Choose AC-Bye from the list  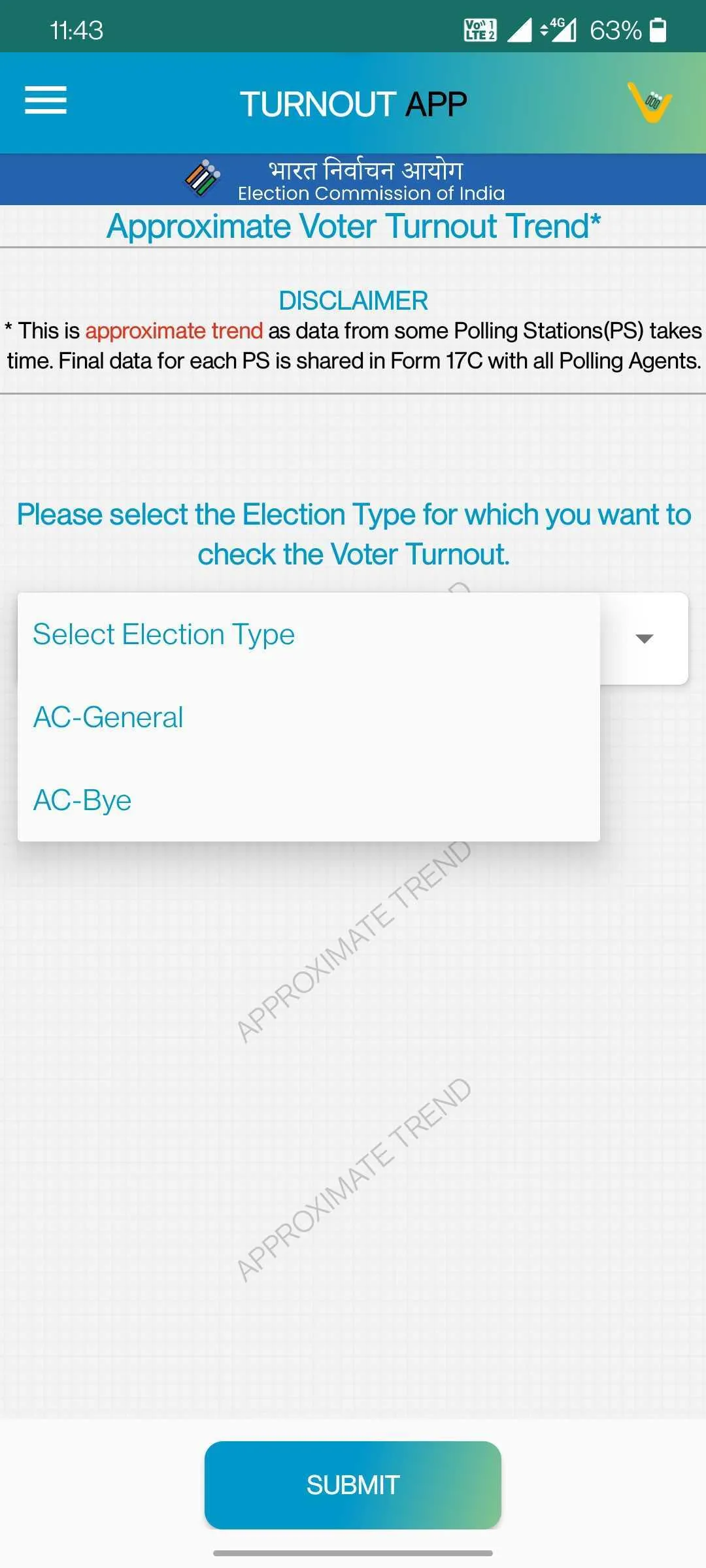tap(82, 800)
